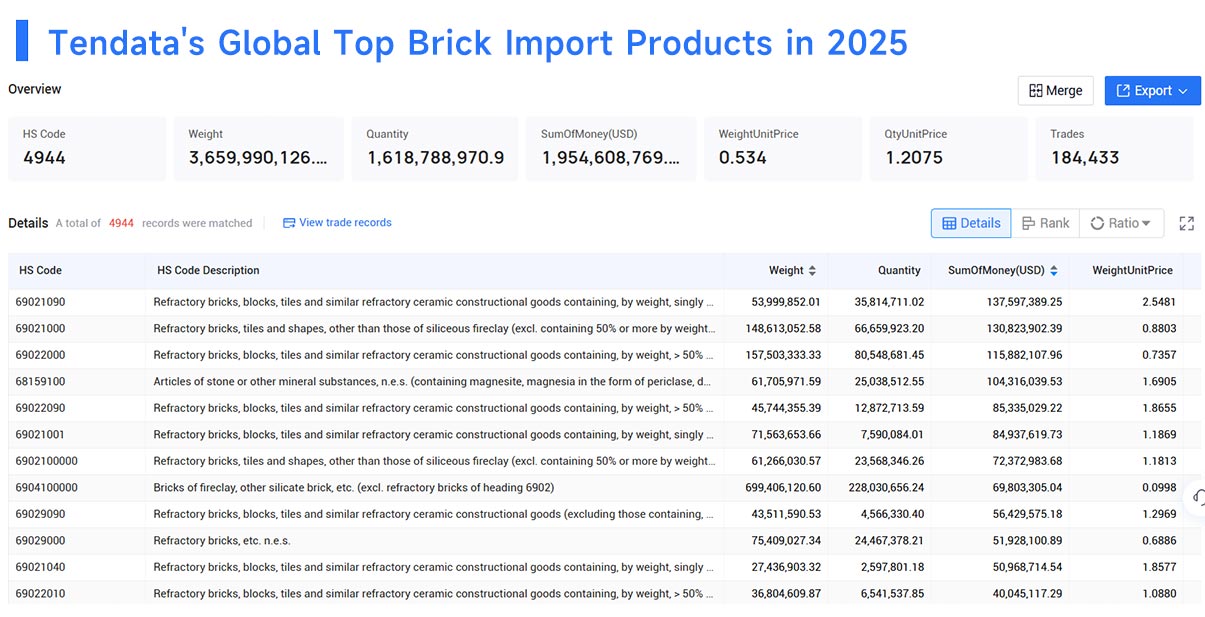Open the Ratio dropdown tab
The image size is (1205, 617).
coord(1121,223)
